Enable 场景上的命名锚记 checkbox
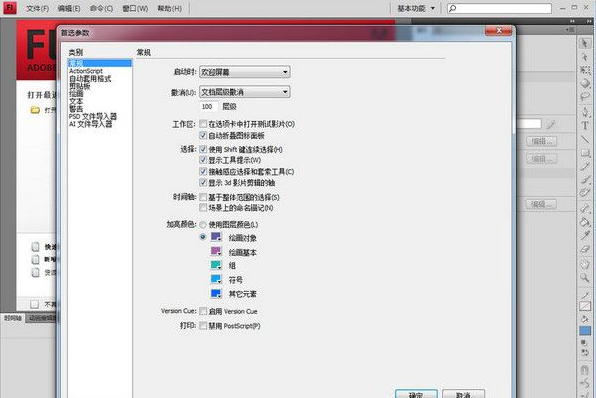This screenshot has width=596, height=398. pos(203,208)
